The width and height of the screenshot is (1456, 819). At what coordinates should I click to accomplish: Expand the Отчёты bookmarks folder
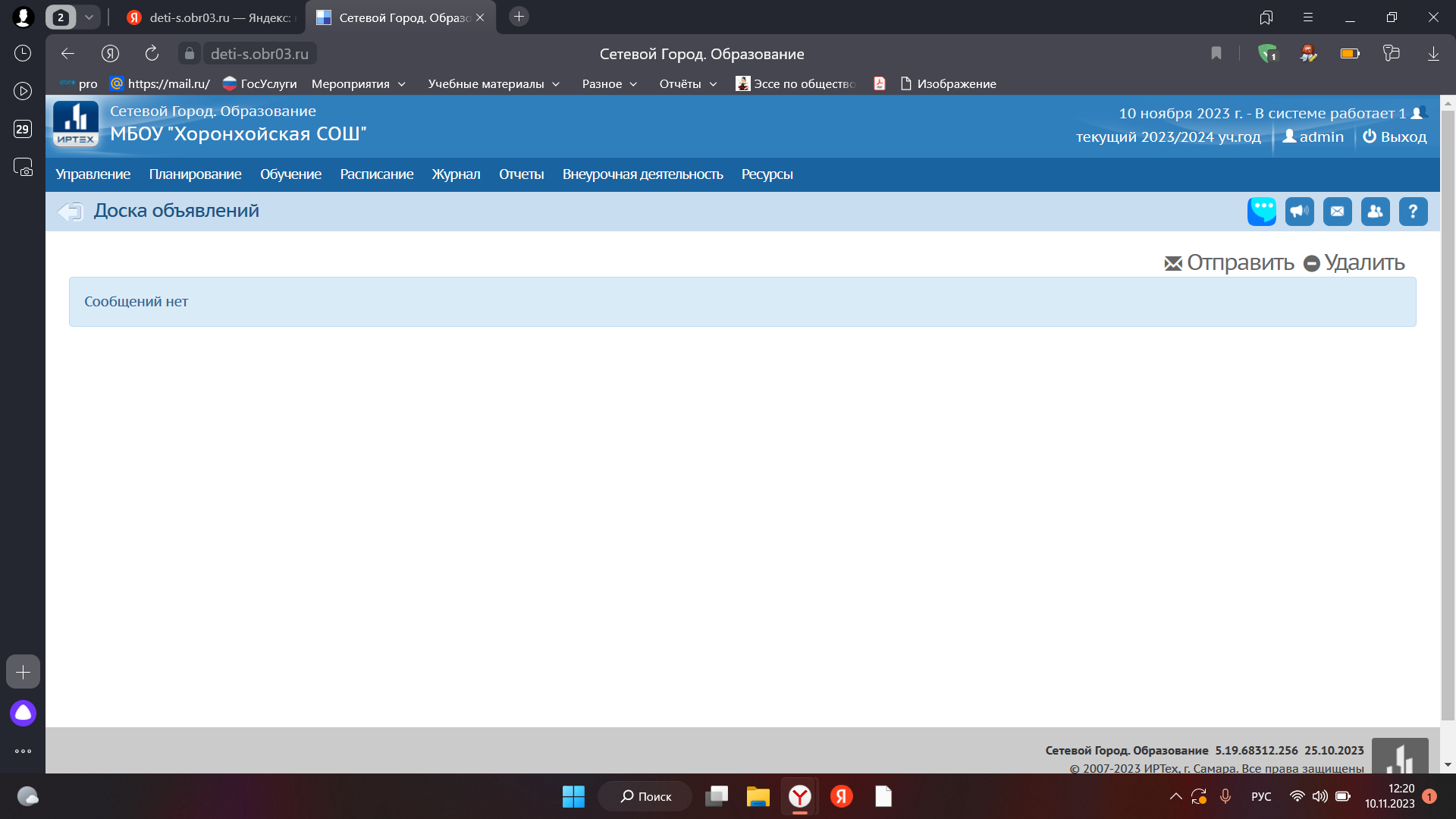tap(688, 83)
